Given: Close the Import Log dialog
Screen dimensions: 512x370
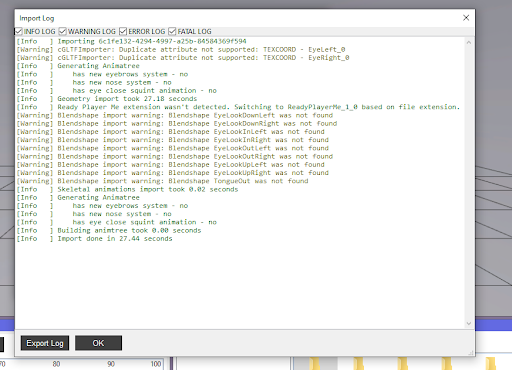Looking at the screenshot, I should point(466,18).
